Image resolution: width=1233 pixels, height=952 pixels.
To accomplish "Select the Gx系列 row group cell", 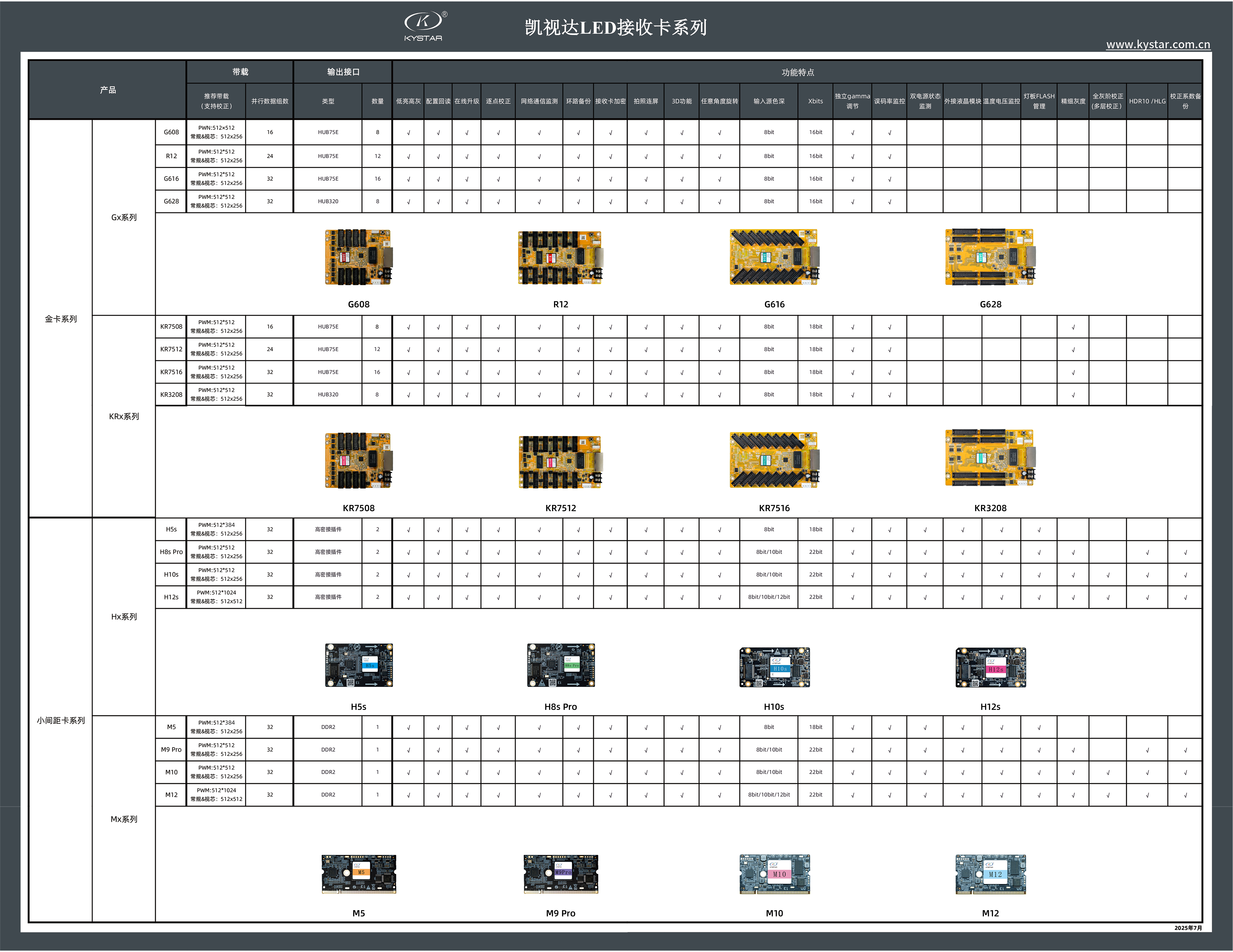I will point(124,217).
